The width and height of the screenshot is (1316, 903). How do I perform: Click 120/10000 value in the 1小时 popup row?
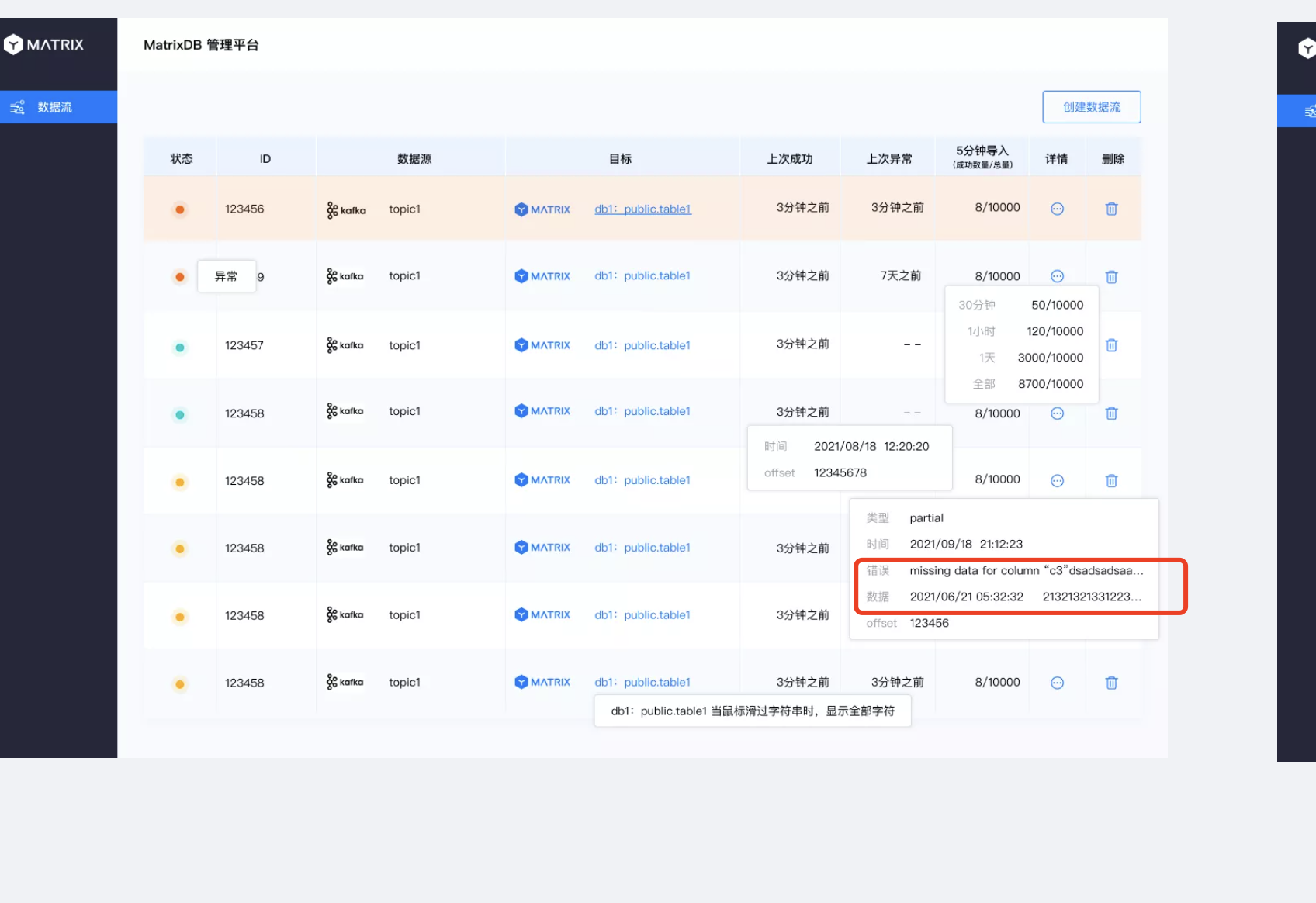pyautogui.click(x=1055, y=331)
